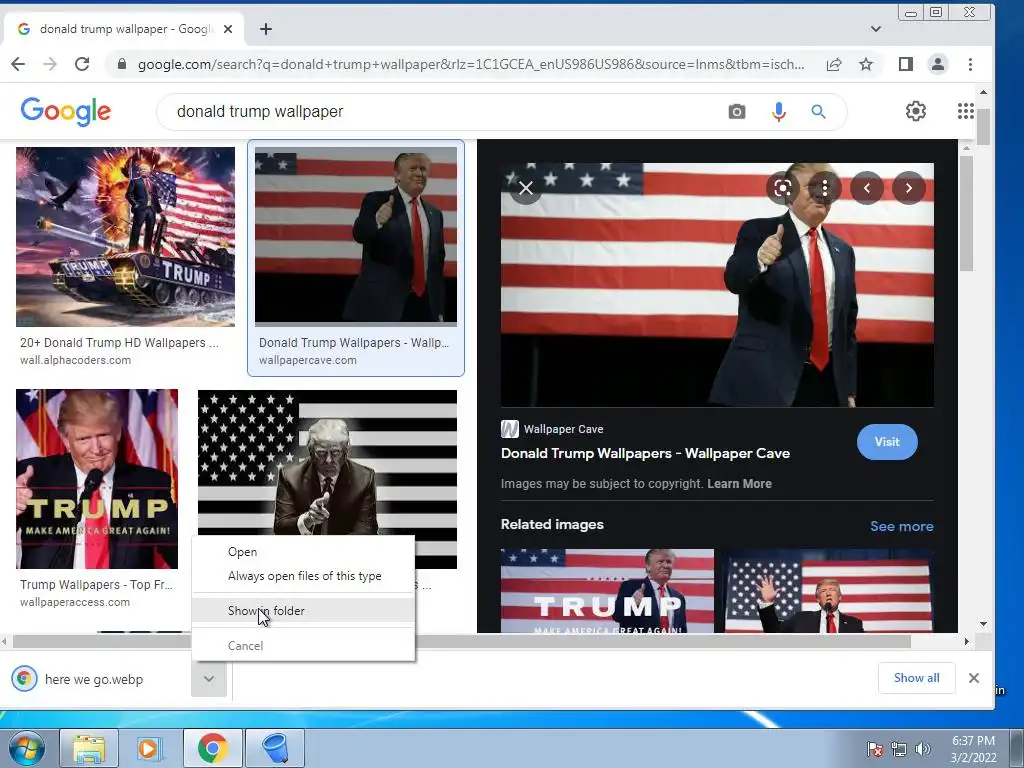Click the preview panel vertical scrollbar
Screen dimensions: 1024x768
coord(967,212)
